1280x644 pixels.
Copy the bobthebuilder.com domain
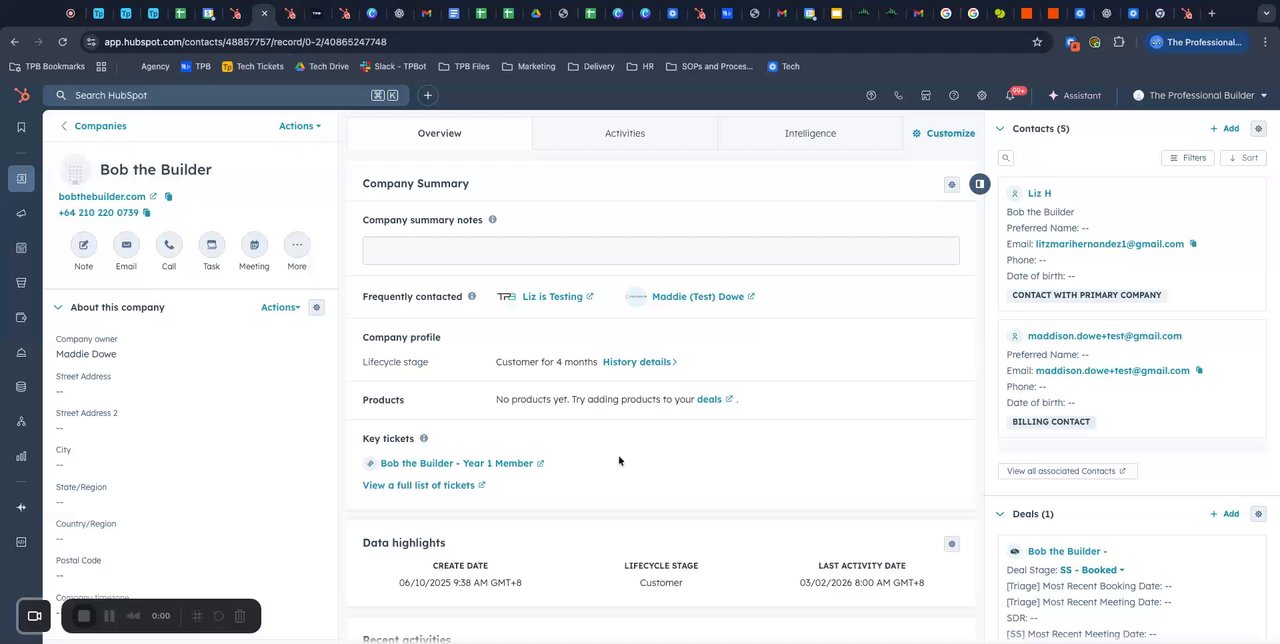(168, 197)
